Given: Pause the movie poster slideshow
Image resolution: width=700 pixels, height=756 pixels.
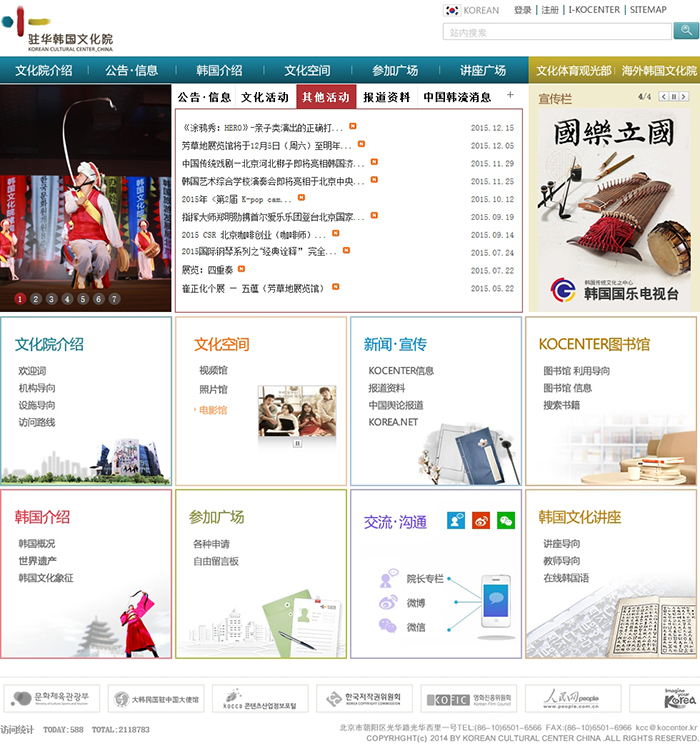Looking at the screenshot, I should pyautogui.click(x=297, y=442).
